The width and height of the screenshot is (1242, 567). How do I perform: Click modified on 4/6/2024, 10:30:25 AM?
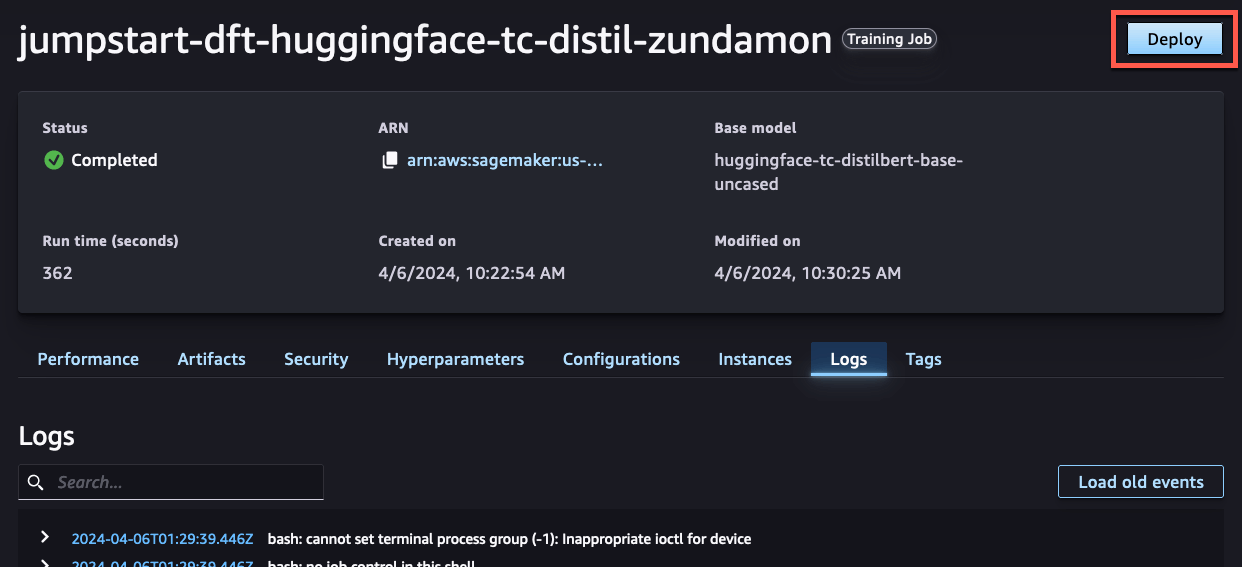click(x=807, y=272)
